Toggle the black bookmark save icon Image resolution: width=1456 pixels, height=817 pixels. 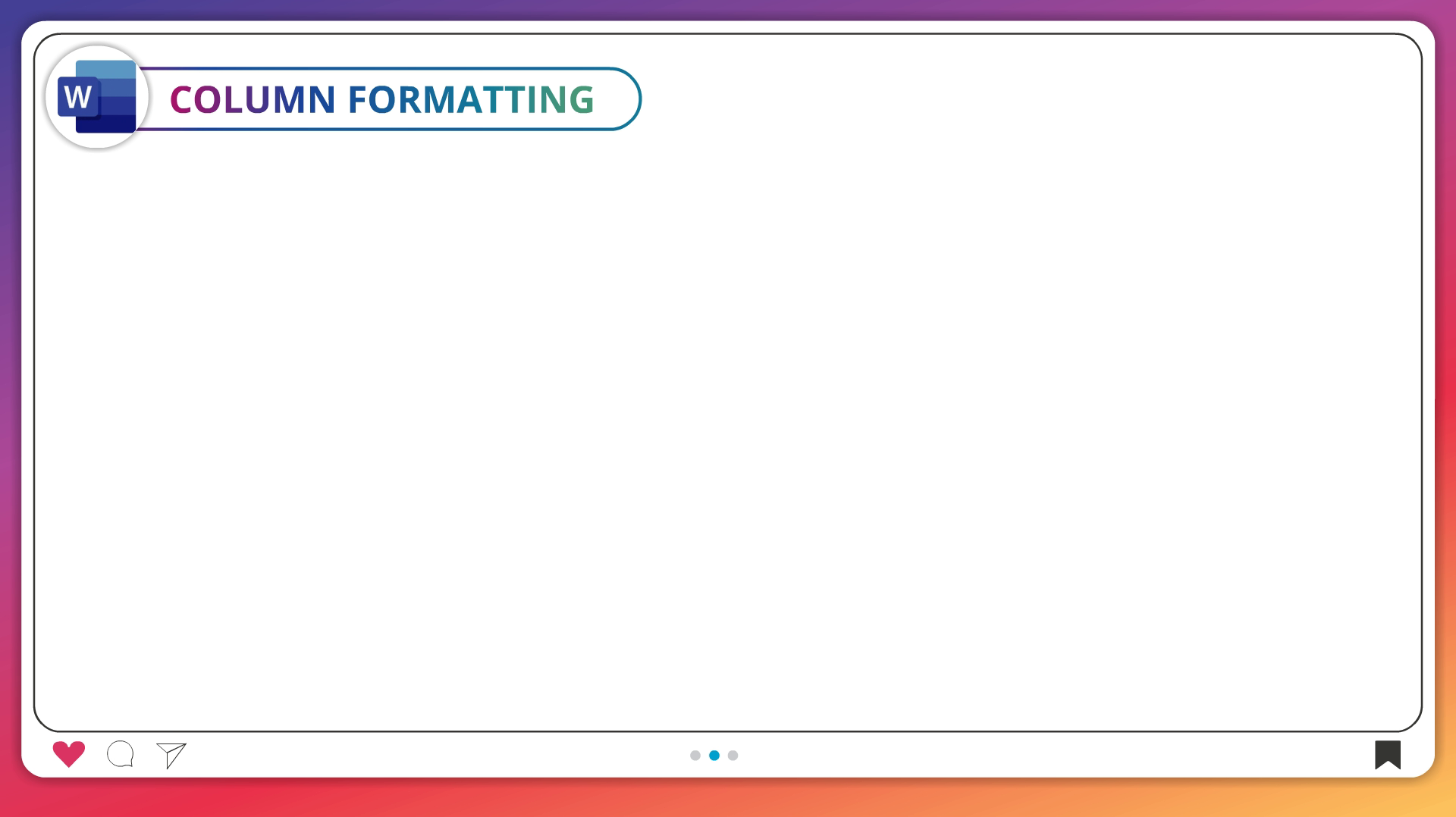click(1387, 755)
